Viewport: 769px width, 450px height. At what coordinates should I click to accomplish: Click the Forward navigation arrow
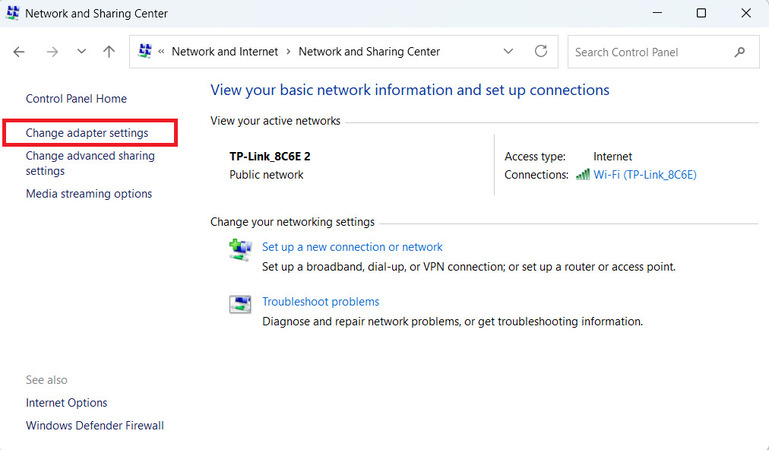[x=52, y=52]
